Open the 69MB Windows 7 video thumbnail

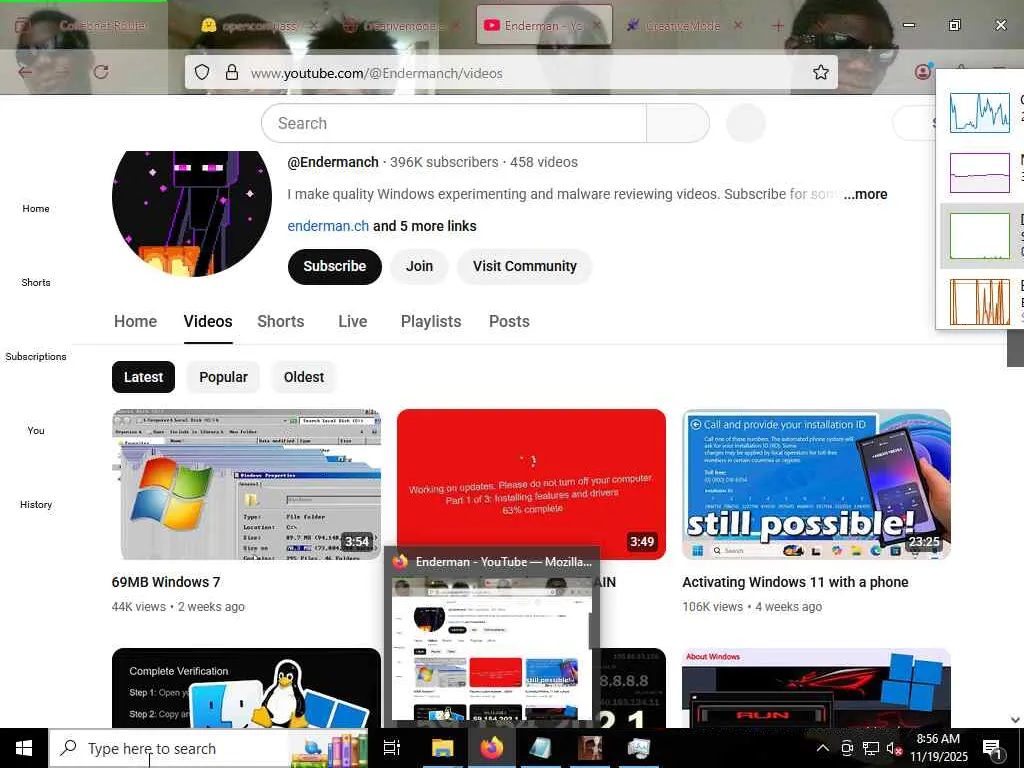246,485
